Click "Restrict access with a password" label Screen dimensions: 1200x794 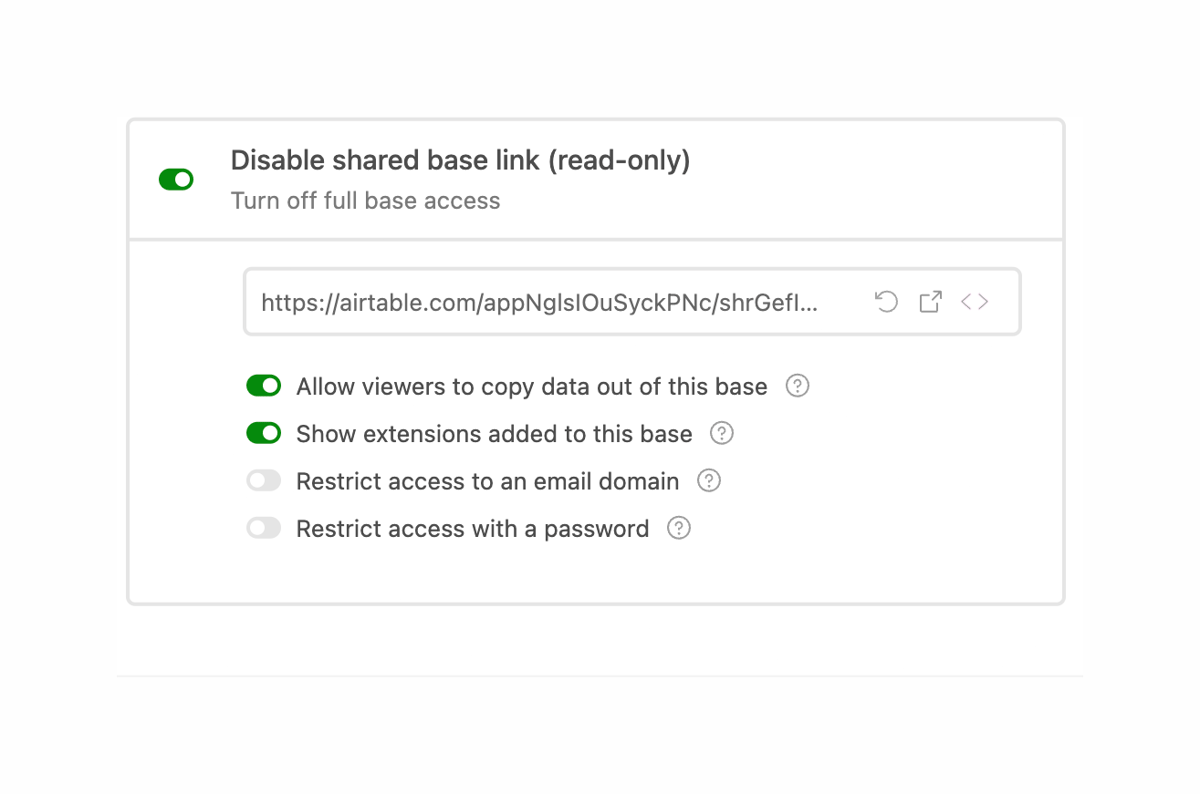tap(470, 528)
